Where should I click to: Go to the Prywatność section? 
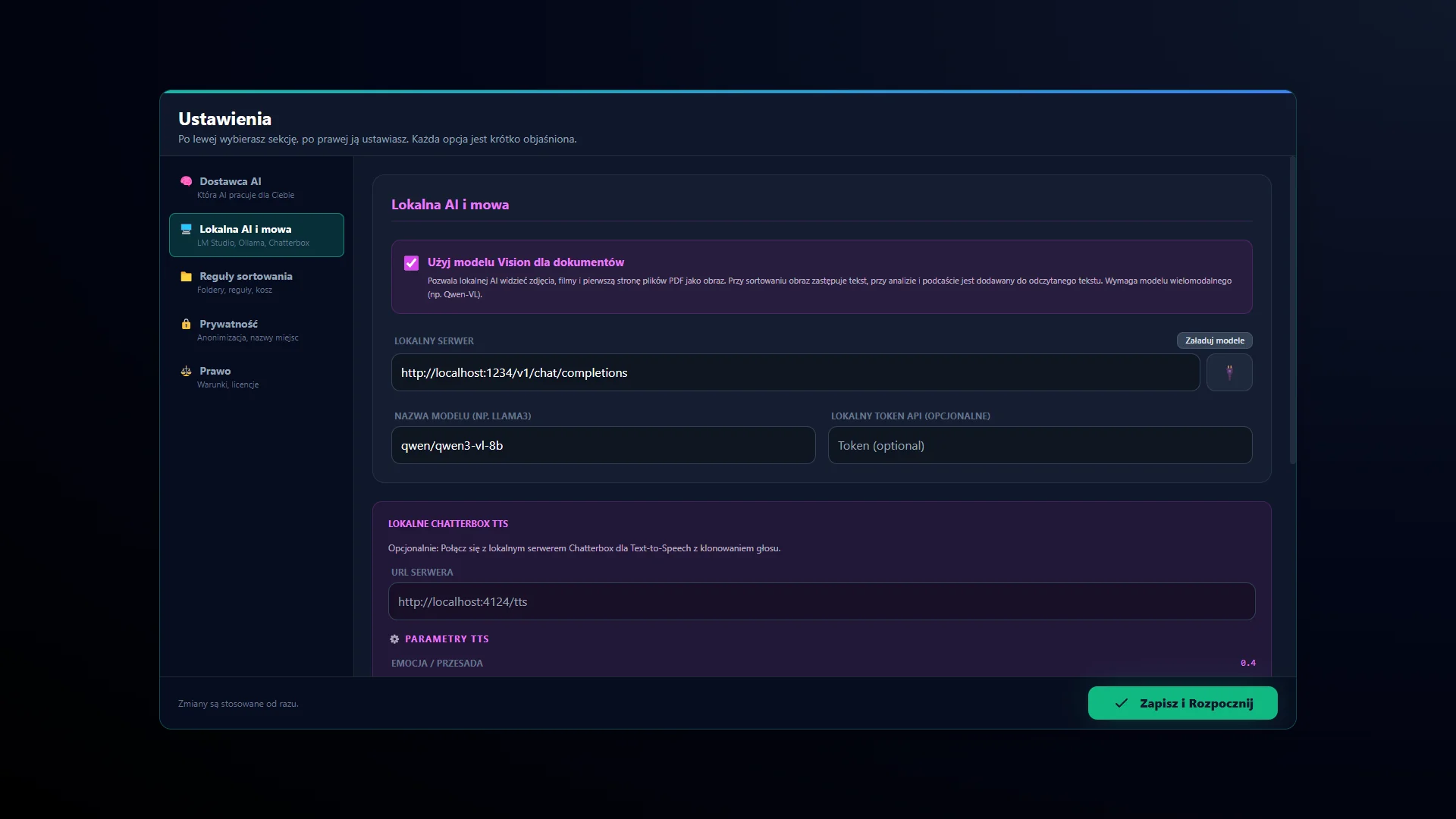pos(256,330)
